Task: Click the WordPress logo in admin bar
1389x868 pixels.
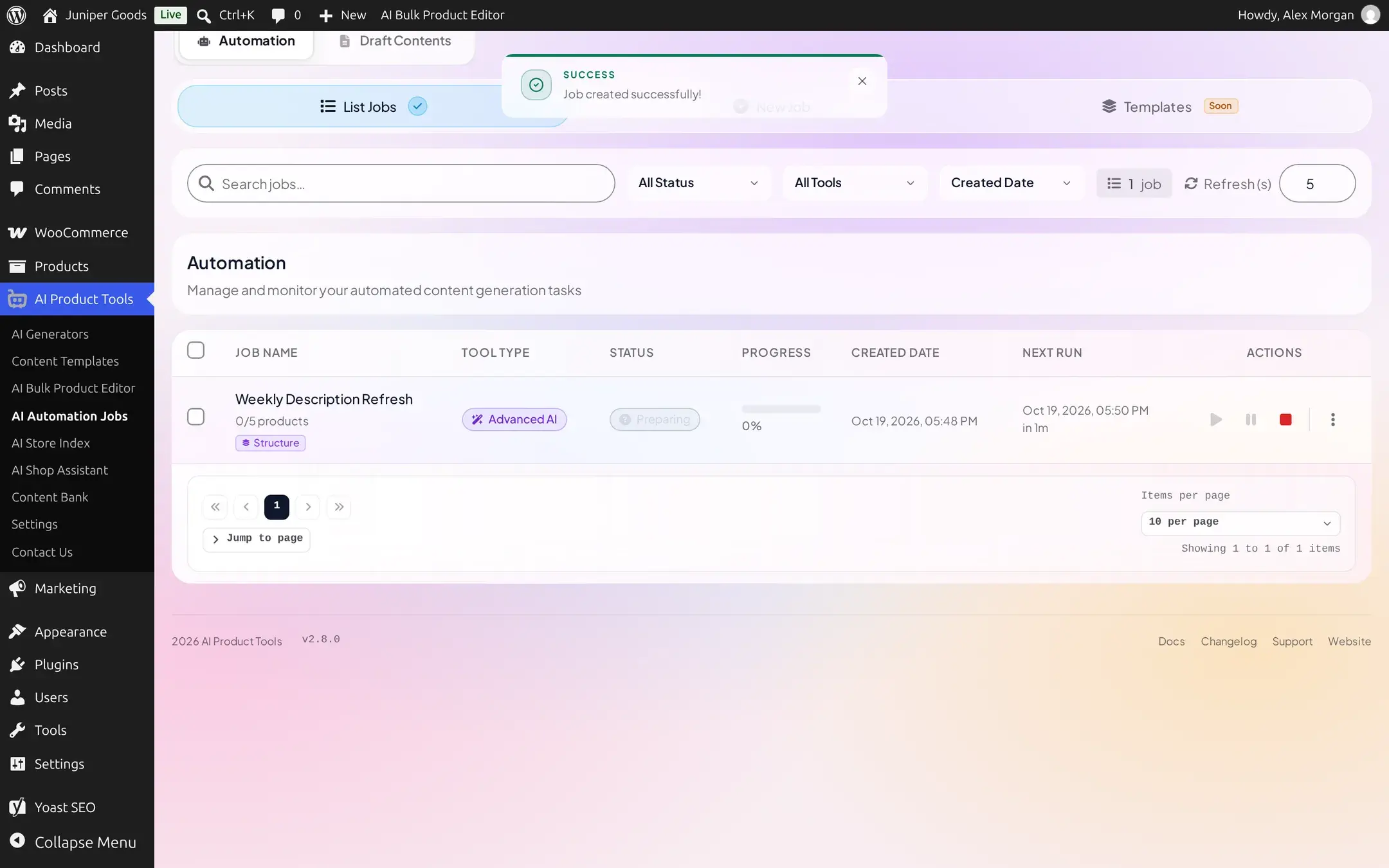Action: pyautogui.click(x=16, y=15)
